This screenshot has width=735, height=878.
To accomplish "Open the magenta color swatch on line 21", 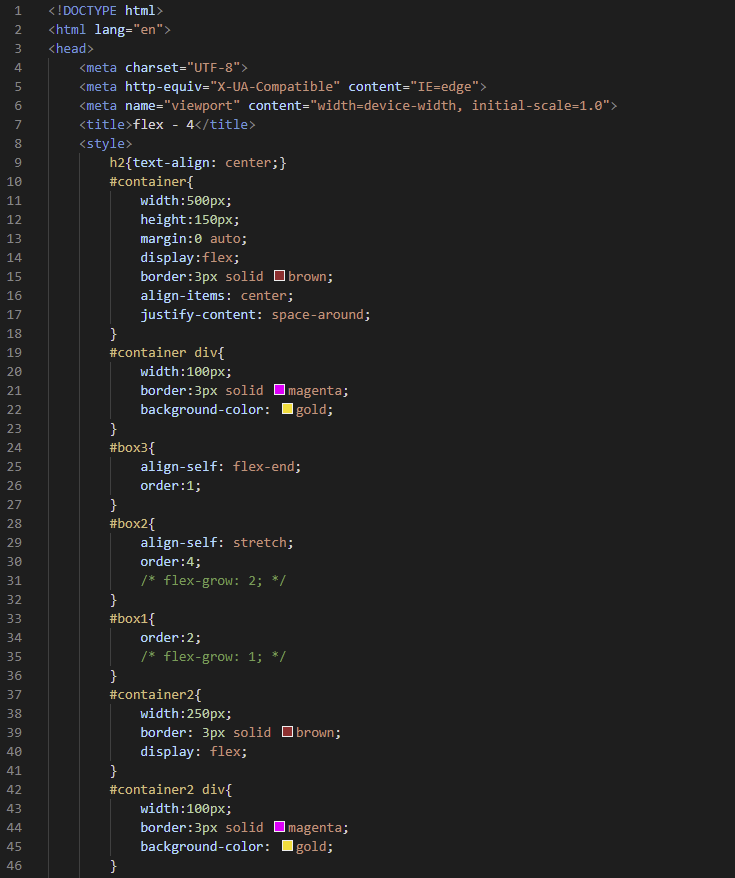I will click(279, 390).
